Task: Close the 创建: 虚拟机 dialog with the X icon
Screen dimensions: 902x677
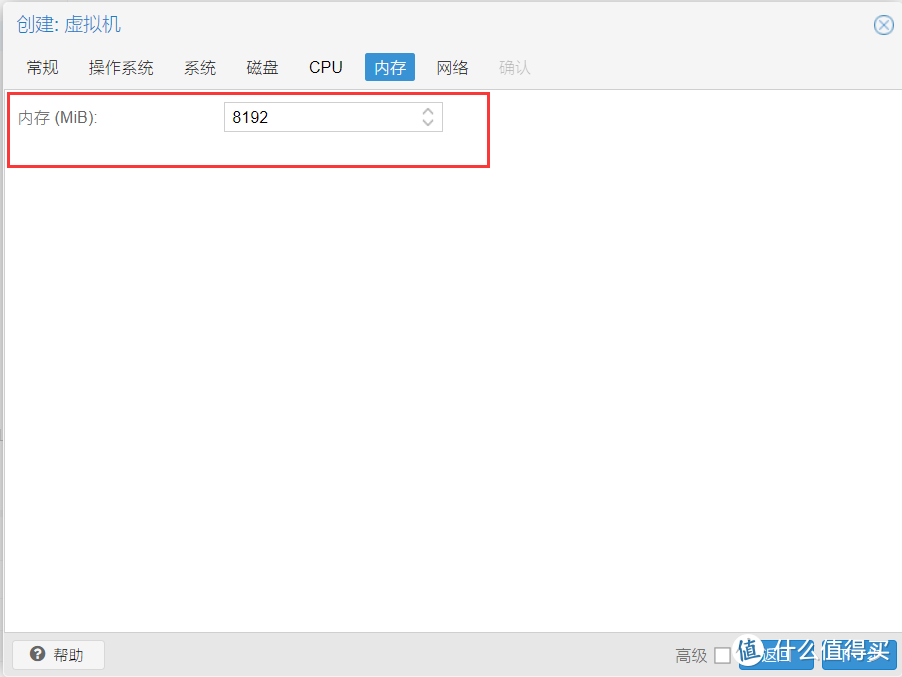Action: click(x=883, y=25)
